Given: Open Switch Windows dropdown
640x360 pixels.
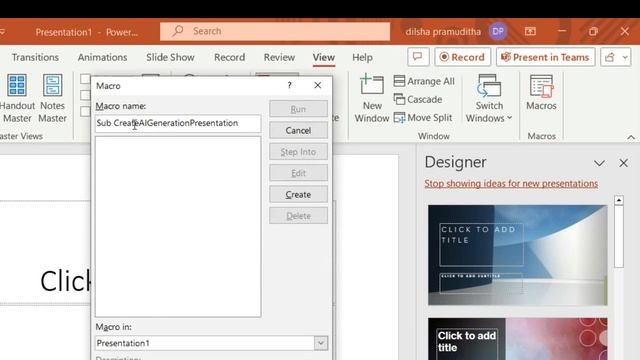Looking at the screenshot, I should (489, 99).
